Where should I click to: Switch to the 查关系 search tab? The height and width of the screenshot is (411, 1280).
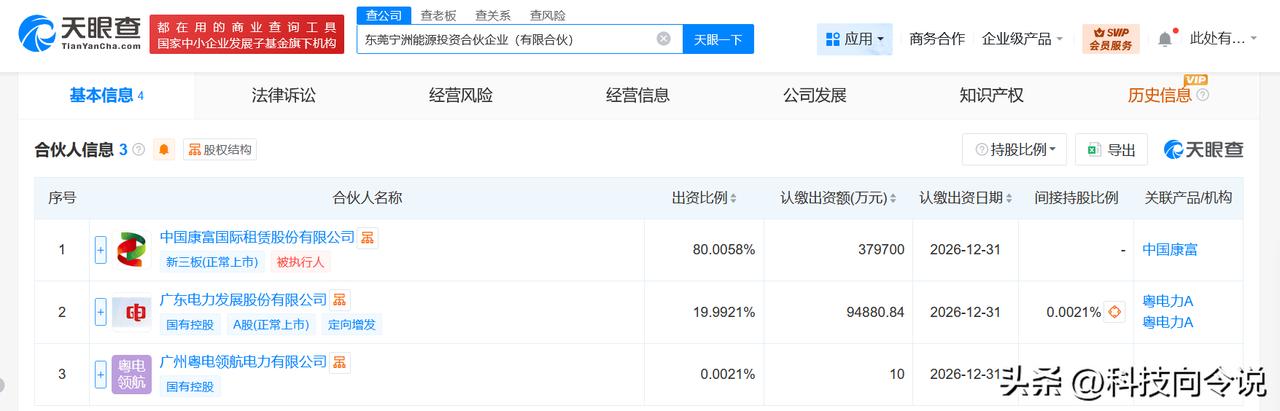click(x=493, y=15)
